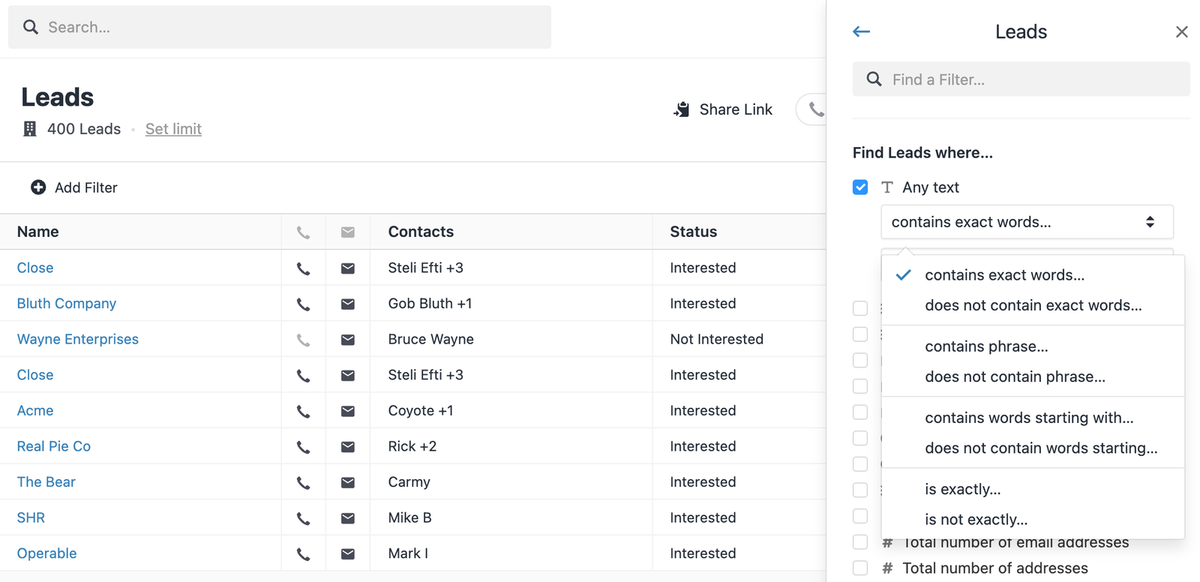Click the email icon in The Bear row

point(348,483)
